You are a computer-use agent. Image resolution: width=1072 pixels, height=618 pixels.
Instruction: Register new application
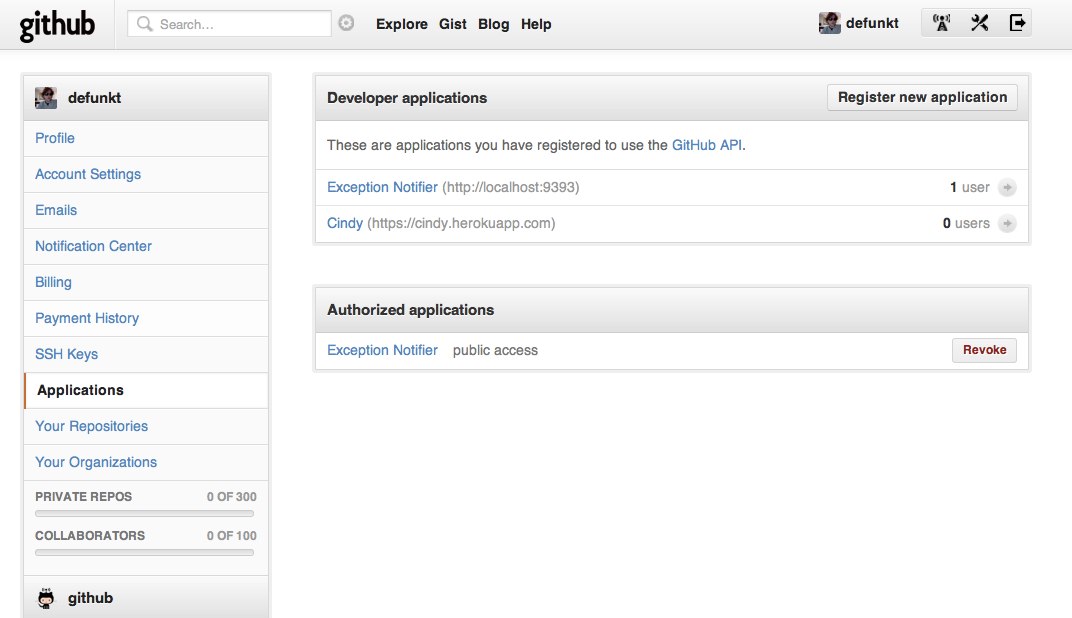pyautogui.click(x=921, y=97)
